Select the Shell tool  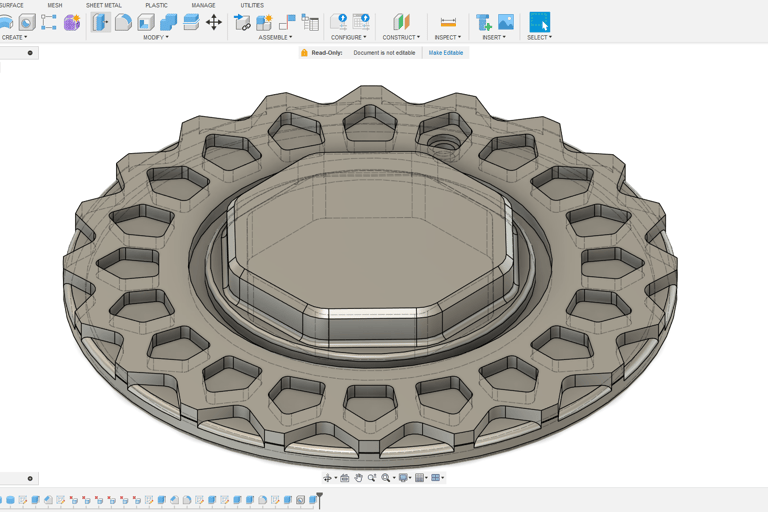tap(146, 22)
